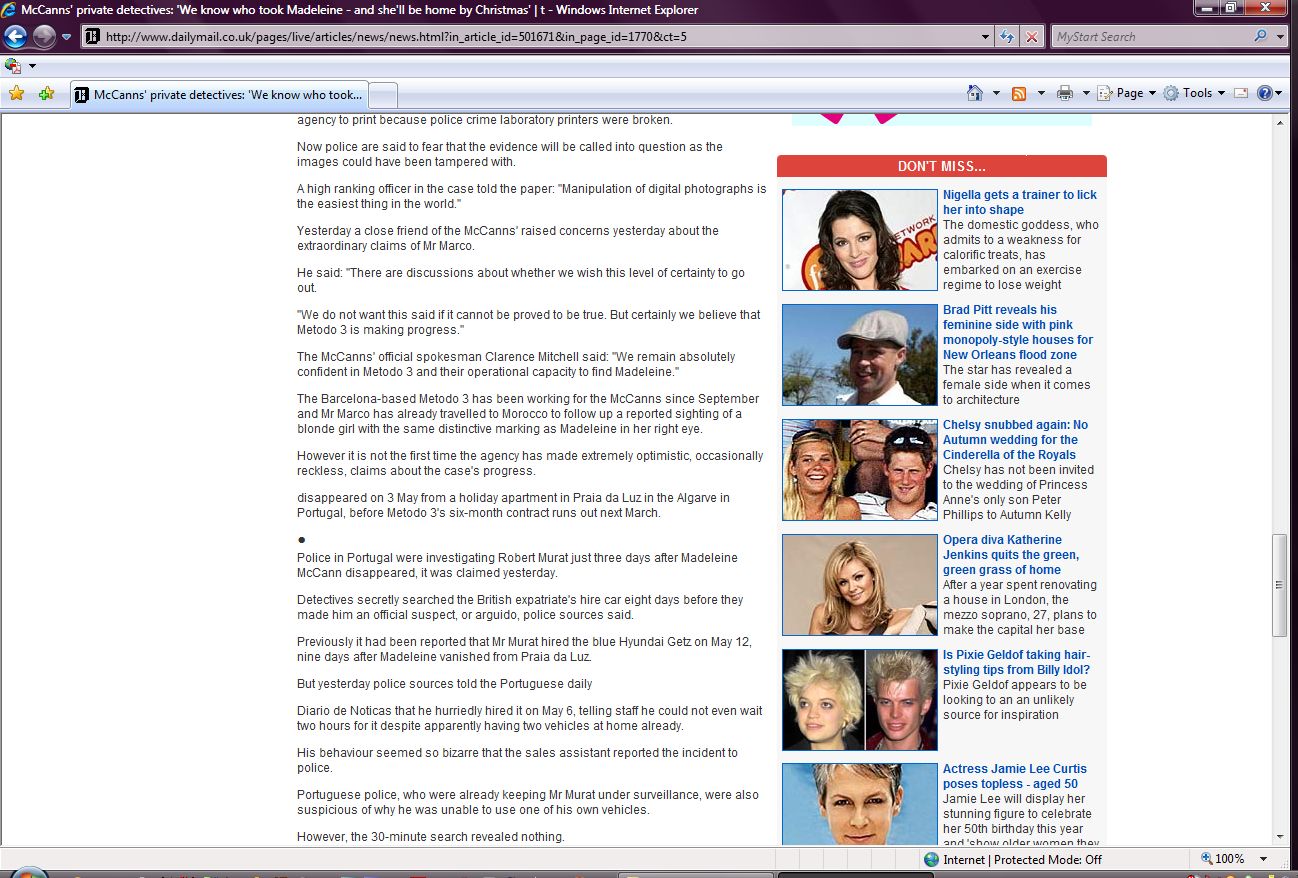Click the Print icon in toolbar
Image resolution: width=1298 pixels, height=878 pixels.
[1064, 93]
